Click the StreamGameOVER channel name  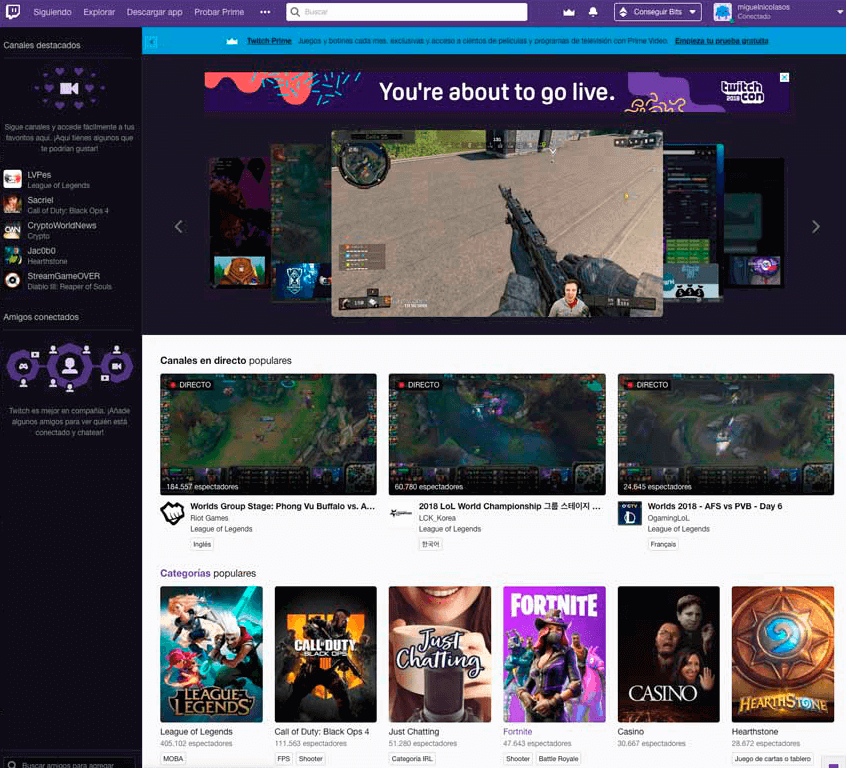64,276
